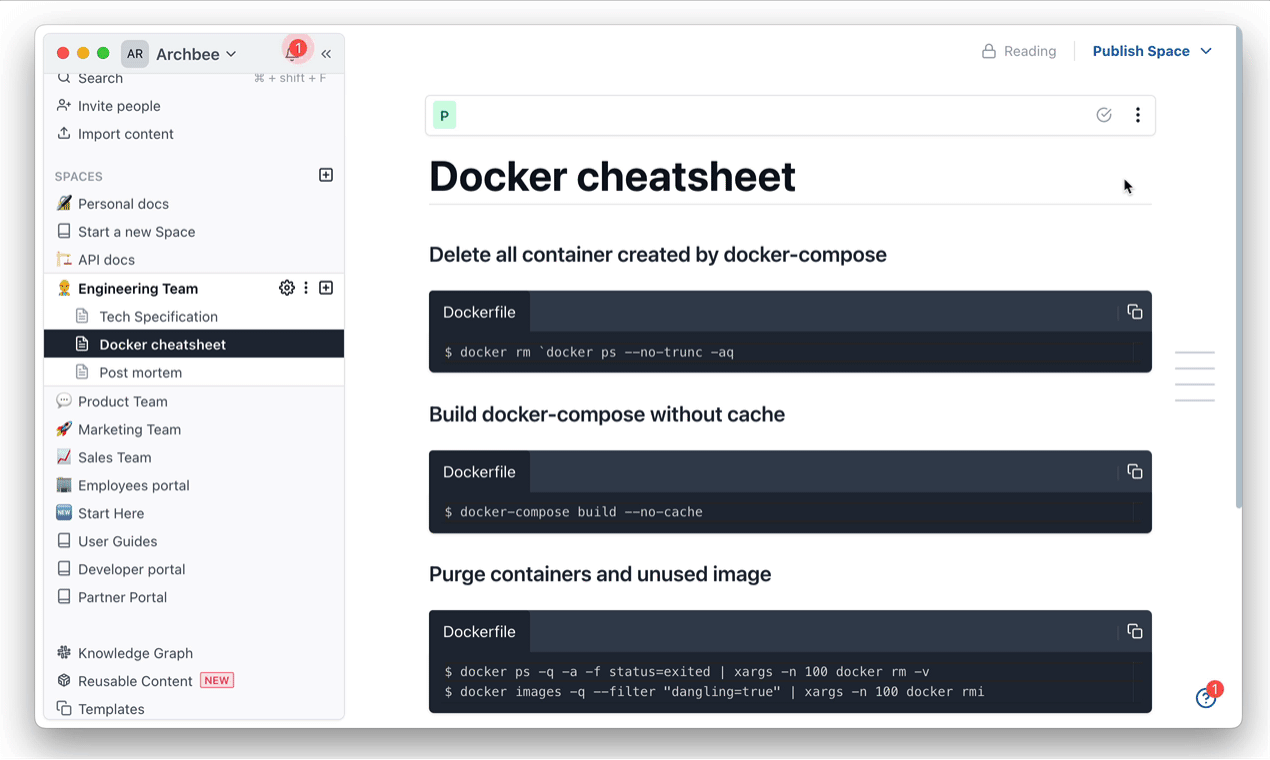This screenshot has height=760, width=1270.
Task: Select the Docker cheatsheet document
Action: pyautogui.click(x=194, y=344)
